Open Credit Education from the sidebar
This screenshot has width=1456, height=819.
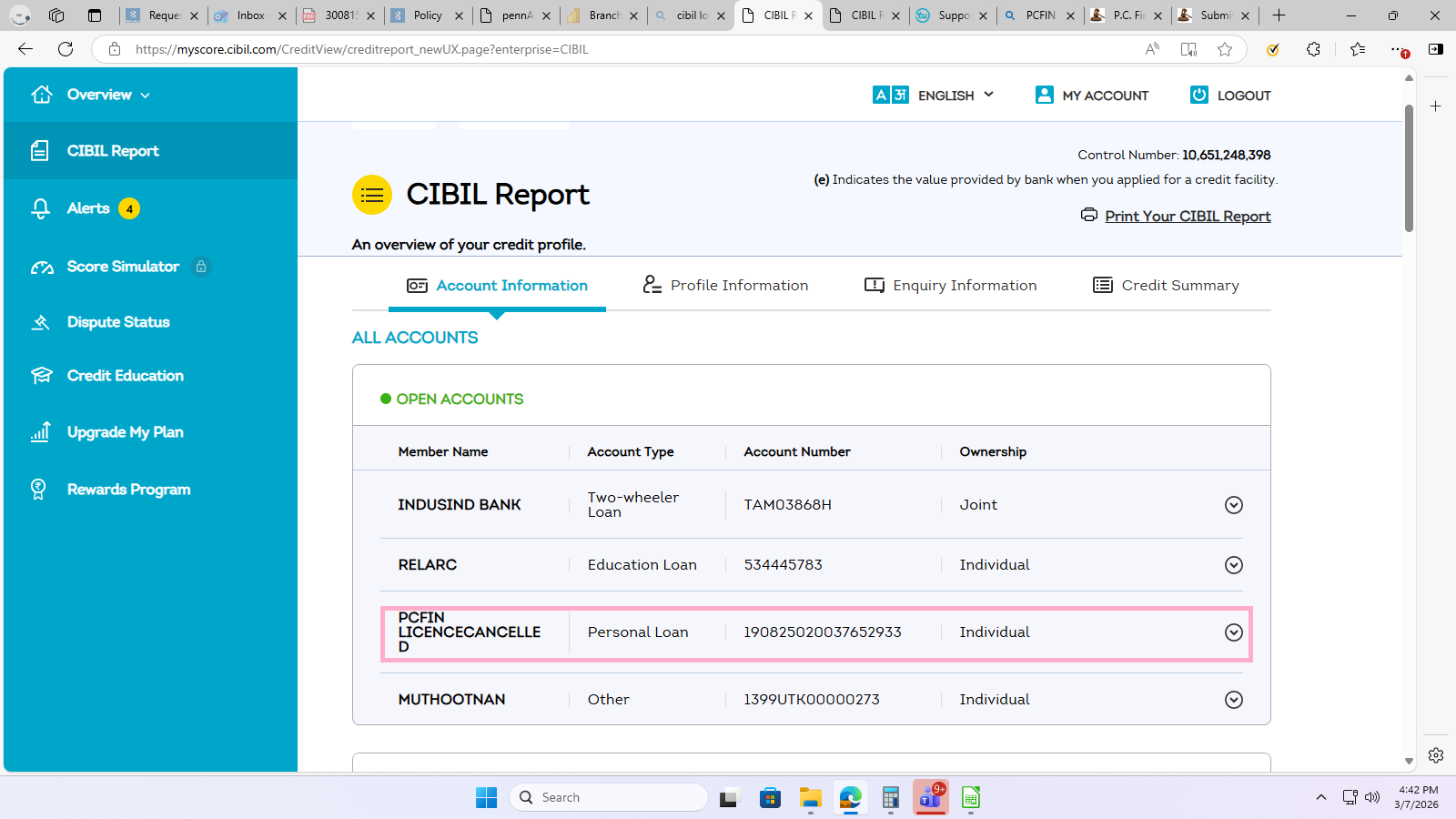point(125,376)
